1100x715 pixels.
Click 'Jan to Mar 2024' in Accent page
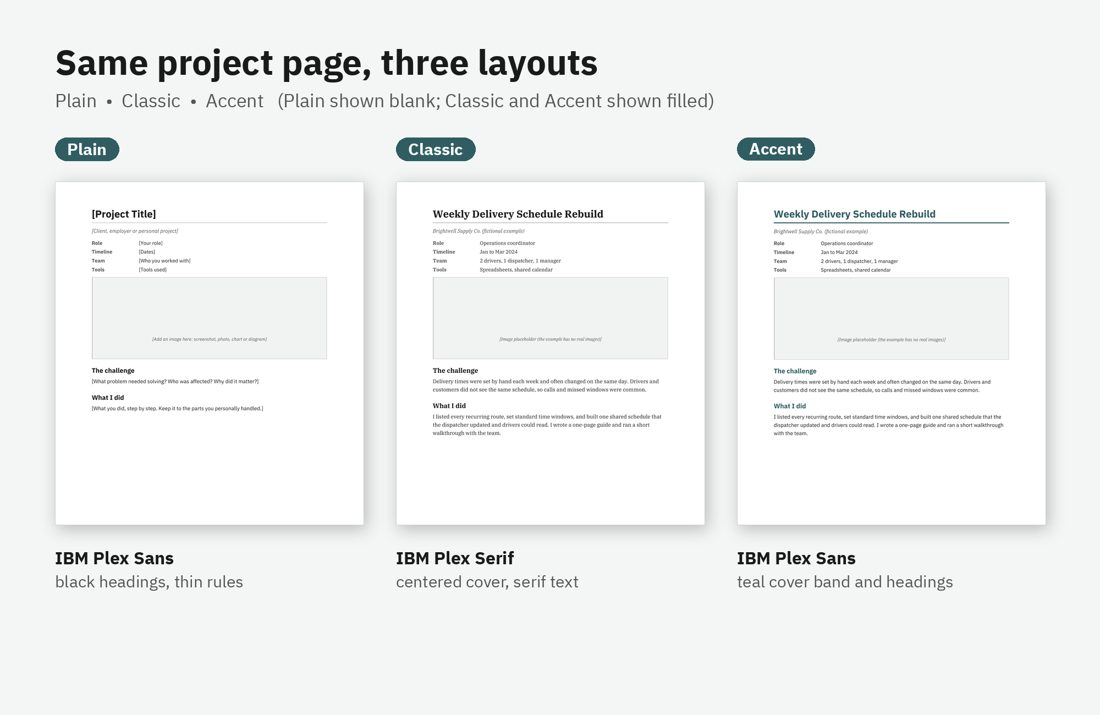[x=839, y=252]
